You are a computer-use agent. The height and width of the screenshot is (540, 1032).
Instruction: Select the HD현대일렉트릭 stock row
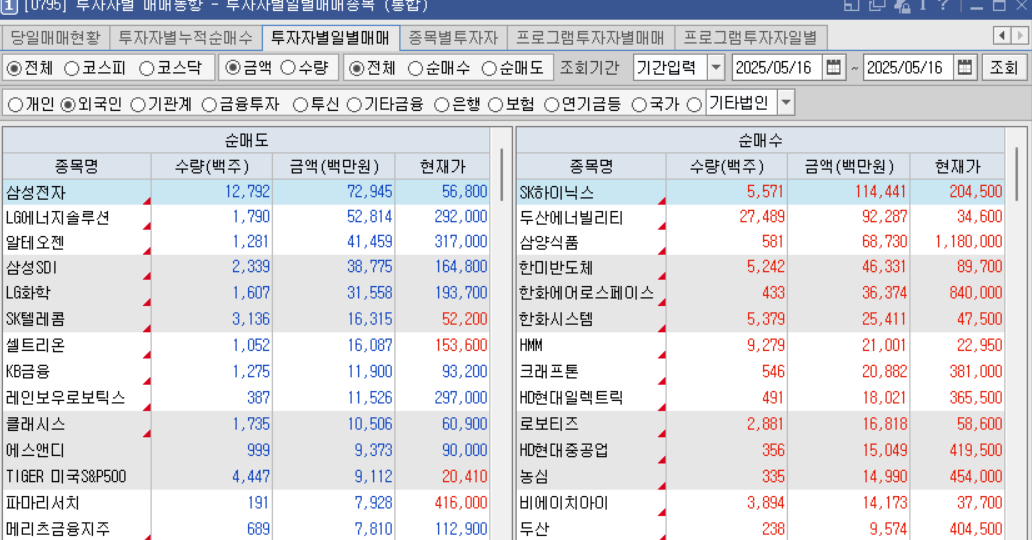coord(761,398)
